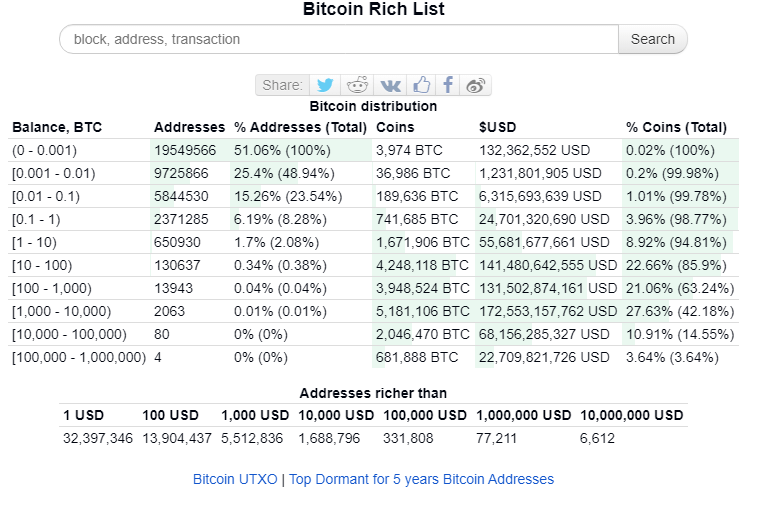The width and height of the screenshot is (757, 508).
Task: Select the 1,688,796 addresses value
Action: pos(329,438)
